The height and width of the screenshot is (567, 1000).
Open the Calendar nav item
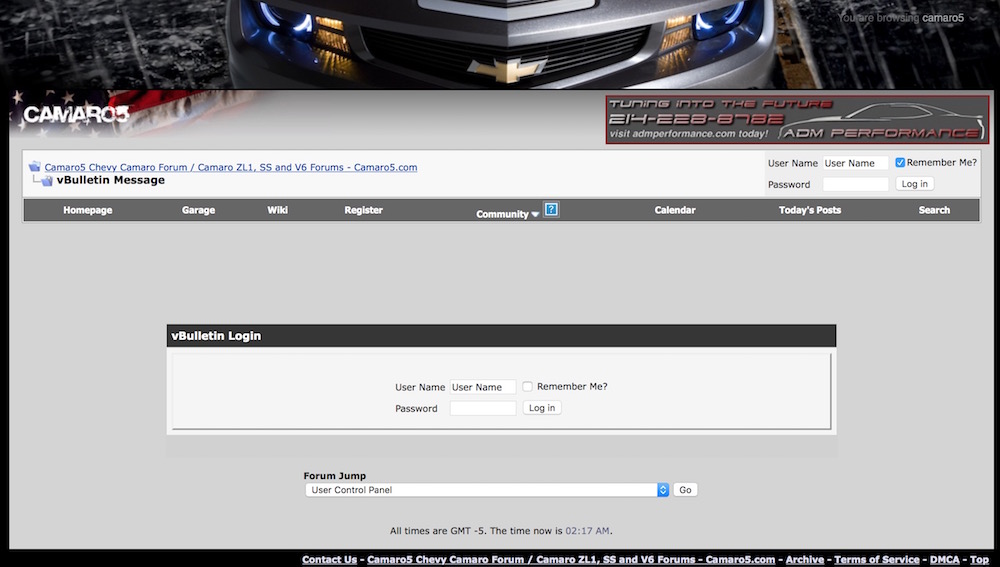click(675, 210)
